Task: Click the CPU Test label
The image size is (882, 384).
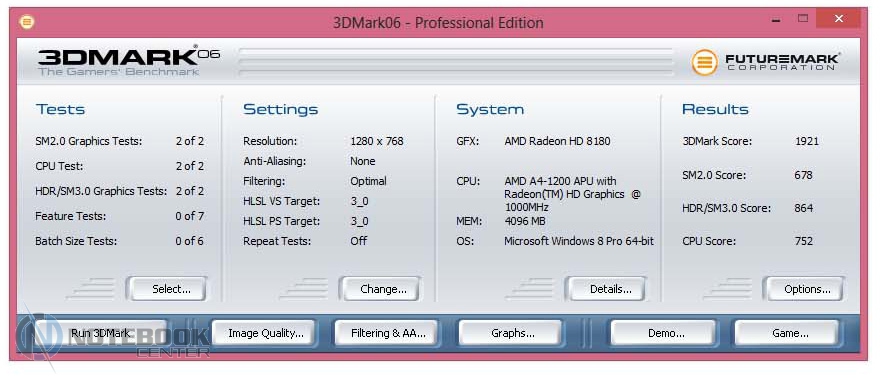Action: point(60,166)
